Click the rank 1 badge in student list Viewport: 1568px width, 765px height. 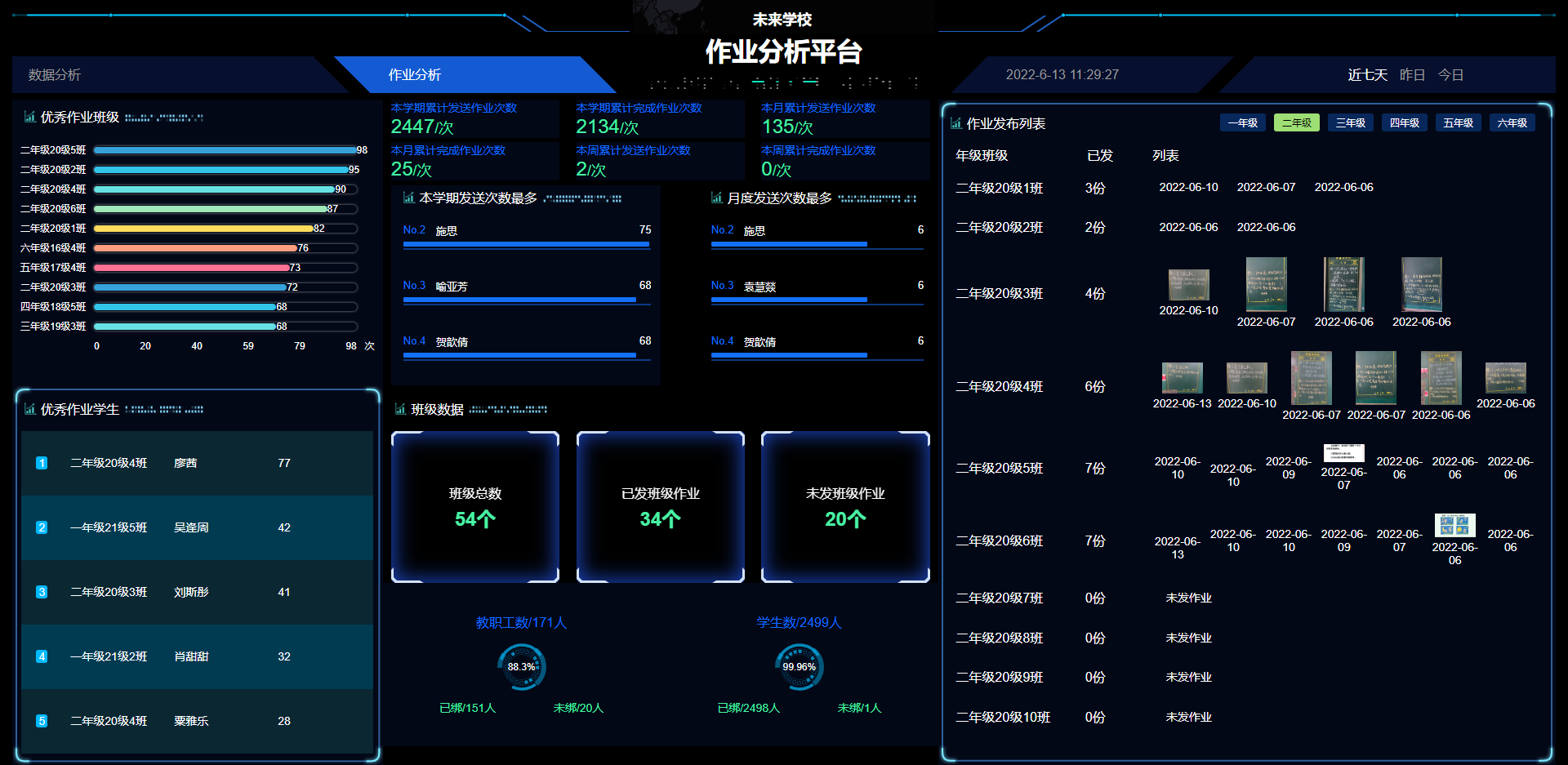(42, 463)
